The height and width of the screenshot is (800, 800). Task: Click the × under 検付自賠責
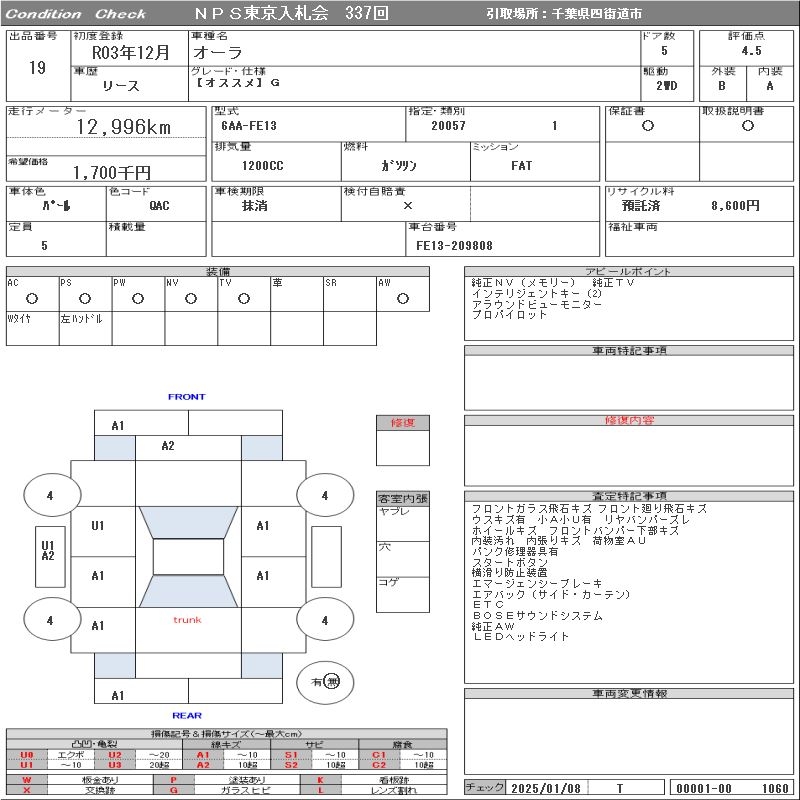[407, 206]
